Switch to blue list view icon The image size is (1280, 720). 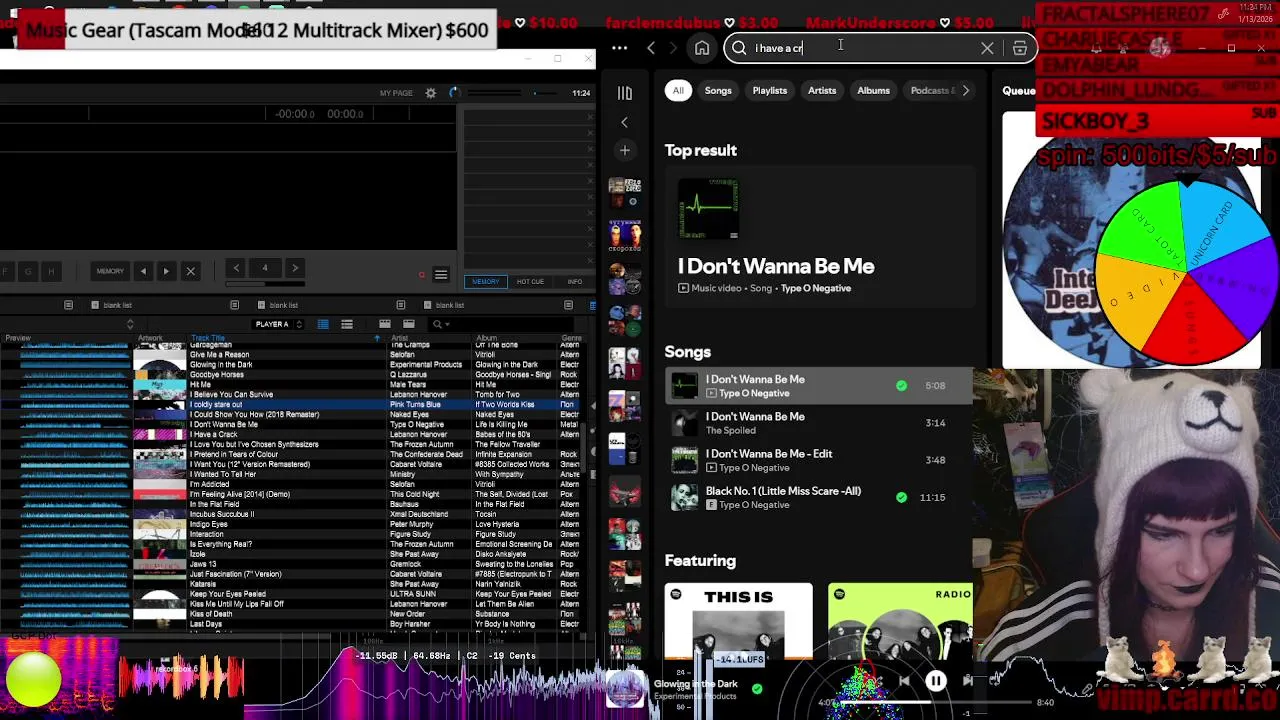323,324
